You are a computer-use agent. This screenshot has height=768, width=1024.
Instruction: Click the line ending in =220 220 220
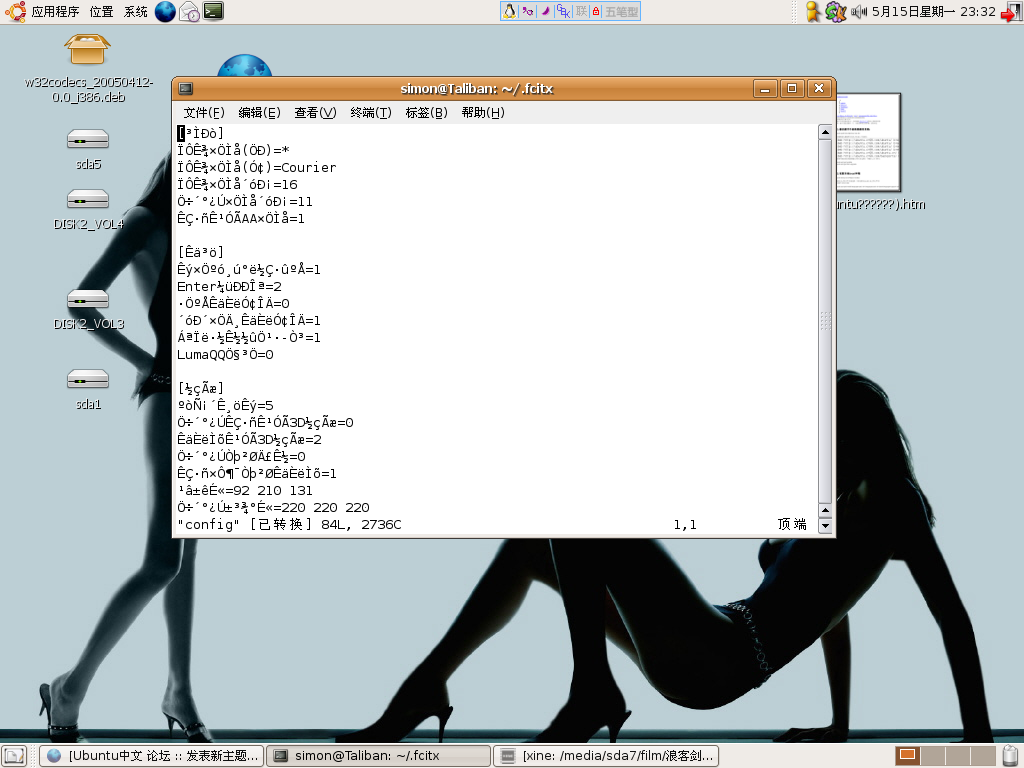click(x=274, y=507)
